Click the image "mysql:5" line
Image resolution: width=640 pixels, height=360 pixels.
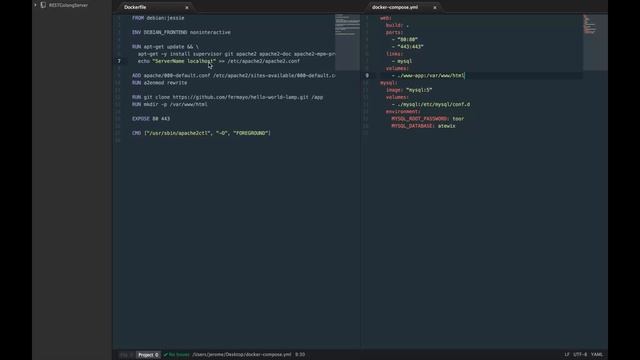409,90
